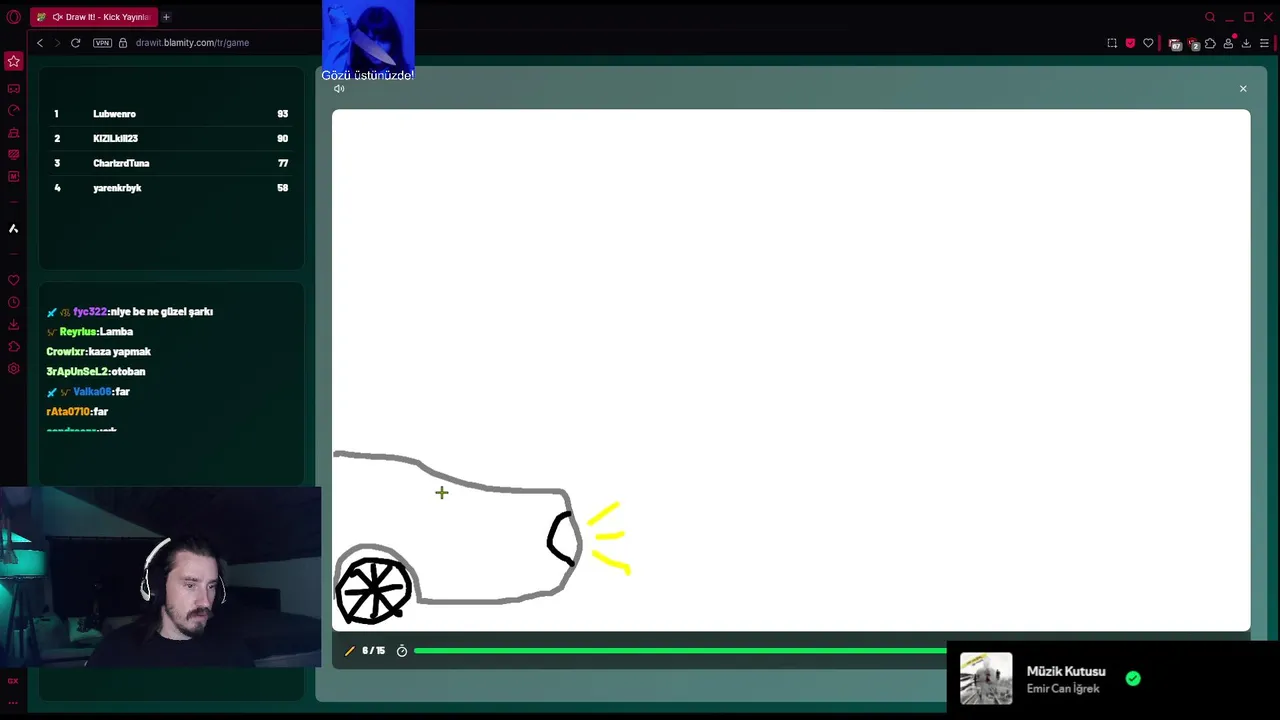Click rAta0710's far chat message
Image resolution: width=1280 pixels, height=720 pixels.
click(x=77, y=412)
